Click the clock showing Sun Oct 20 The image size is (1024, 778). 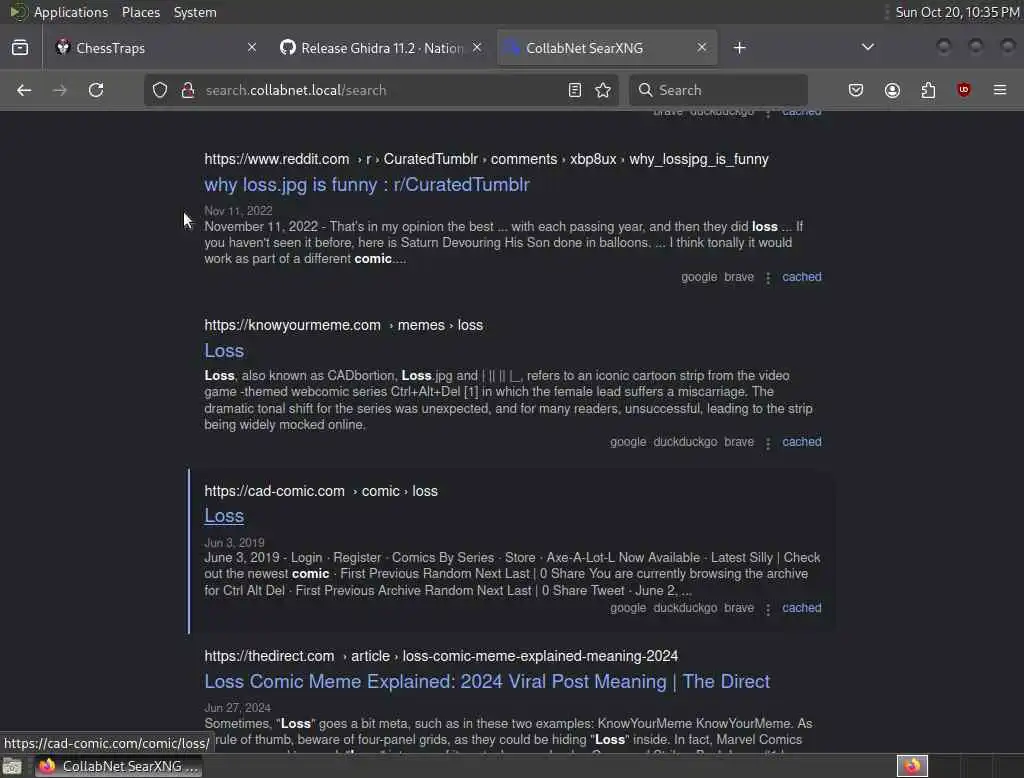957,12
